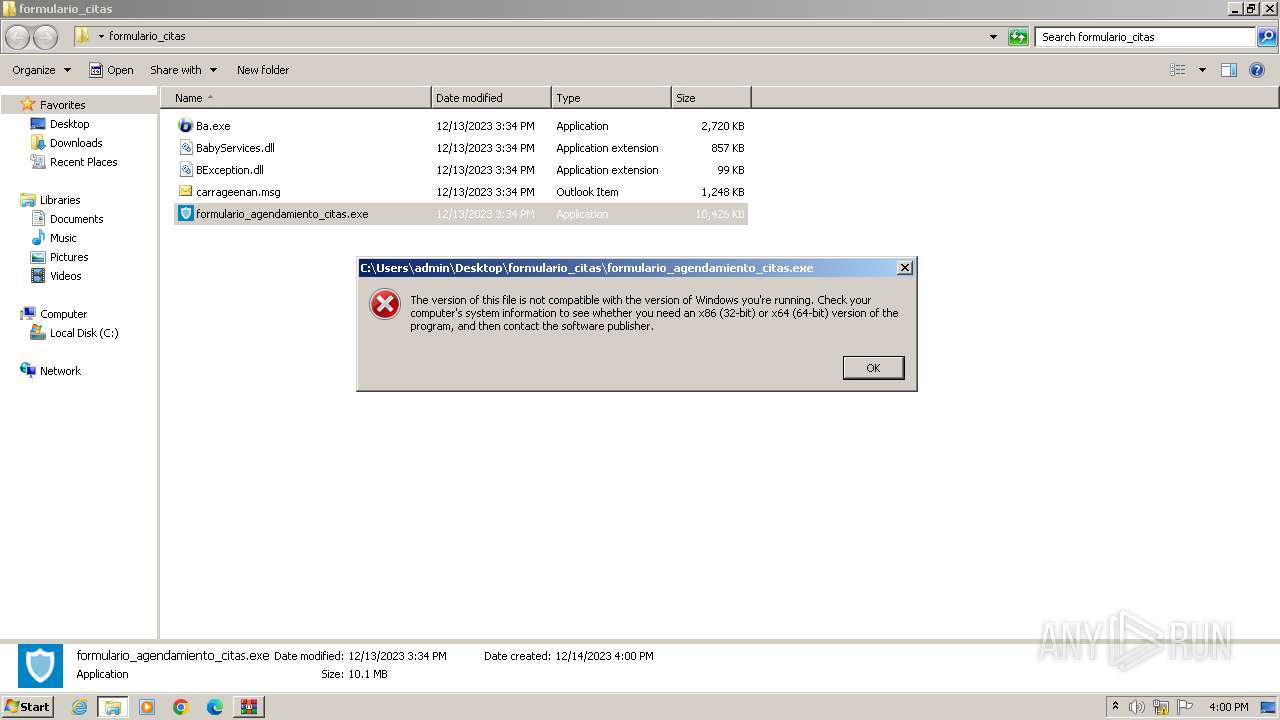Select the BException.dll file icon
The image size is (1280, 720).
[x=185, y=170]
